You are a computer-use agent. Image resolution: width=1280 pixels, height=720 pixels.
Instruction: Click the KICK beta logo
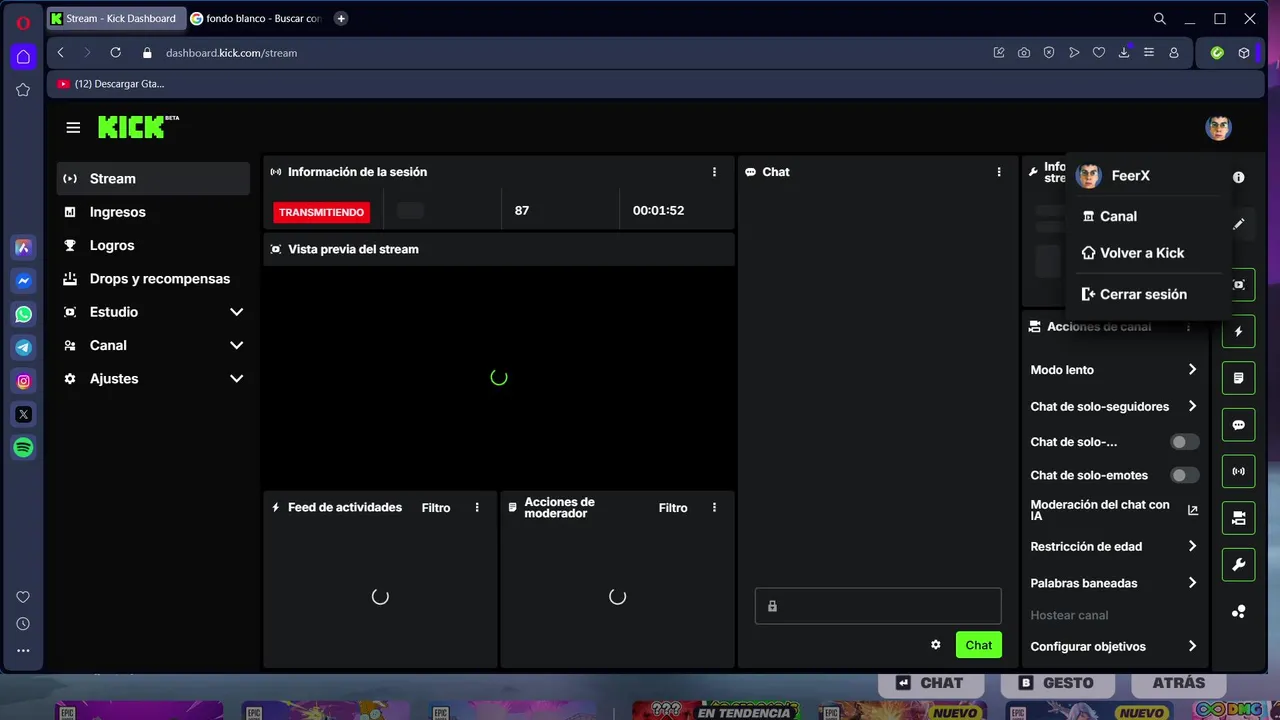(x=138, y=127)
